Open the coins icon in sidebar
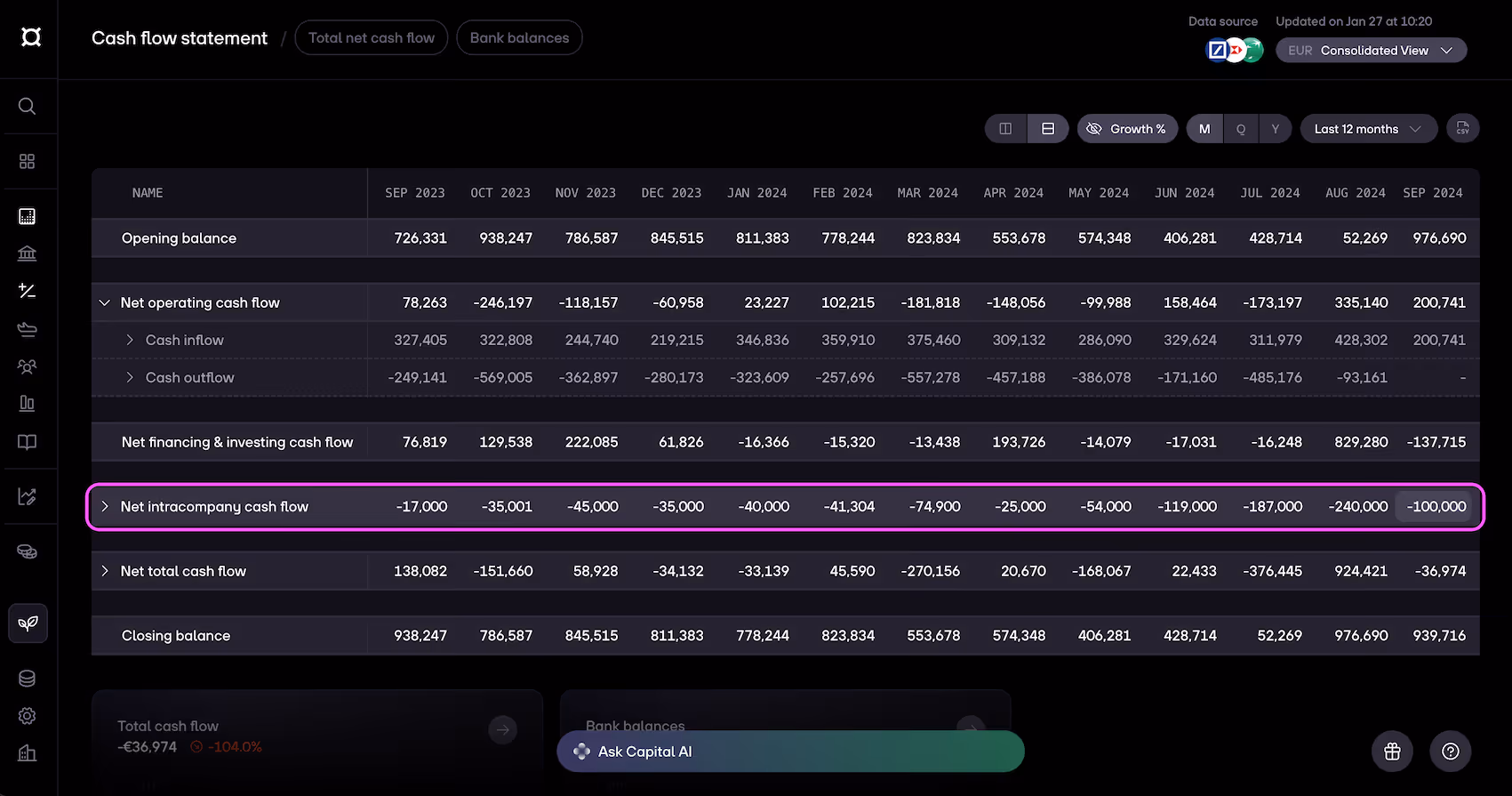The height and width of the screenshot is (796, 1512). (x=28, y=551)
